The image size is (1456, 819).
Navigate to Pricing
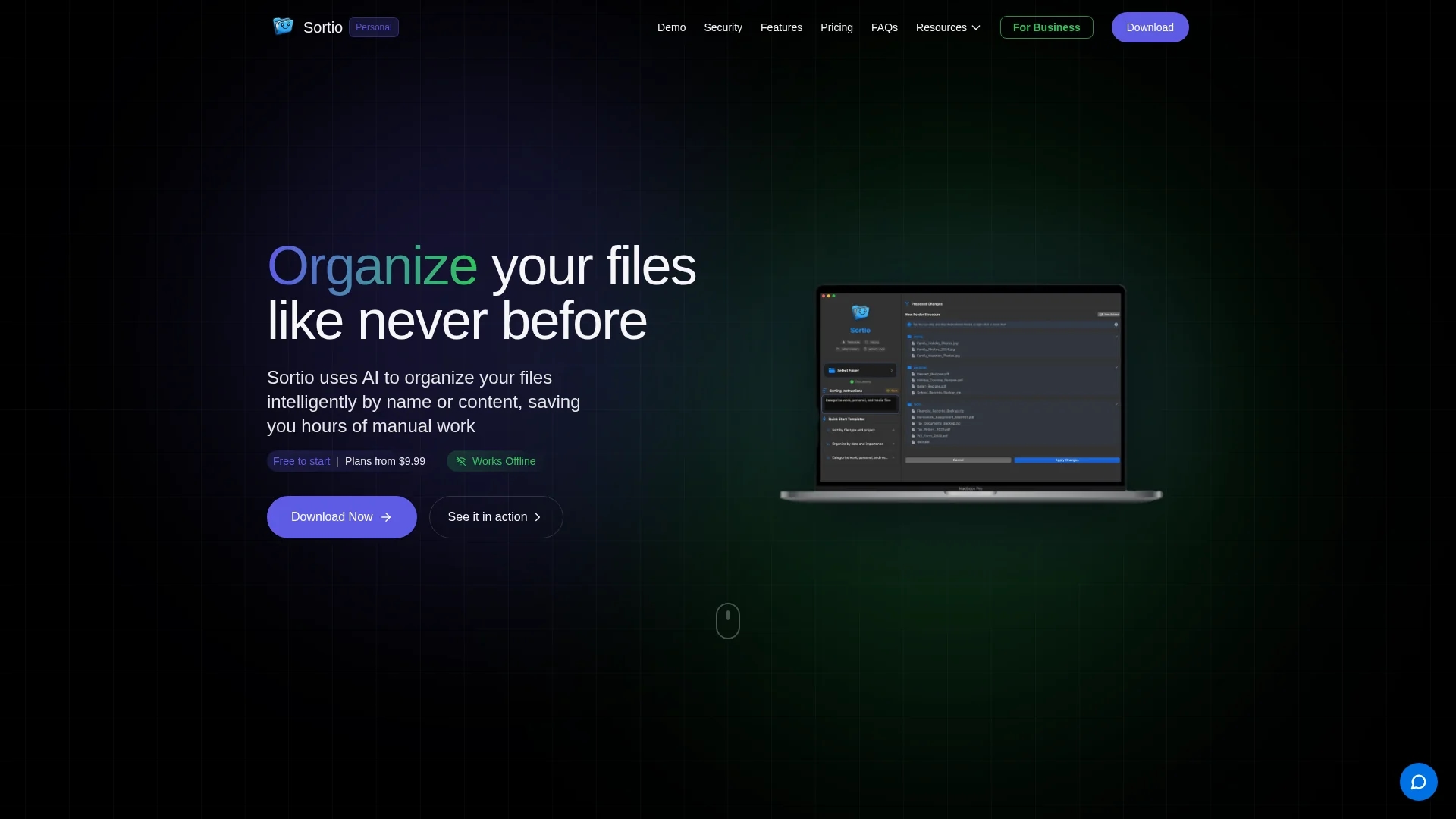coord(836,27)
